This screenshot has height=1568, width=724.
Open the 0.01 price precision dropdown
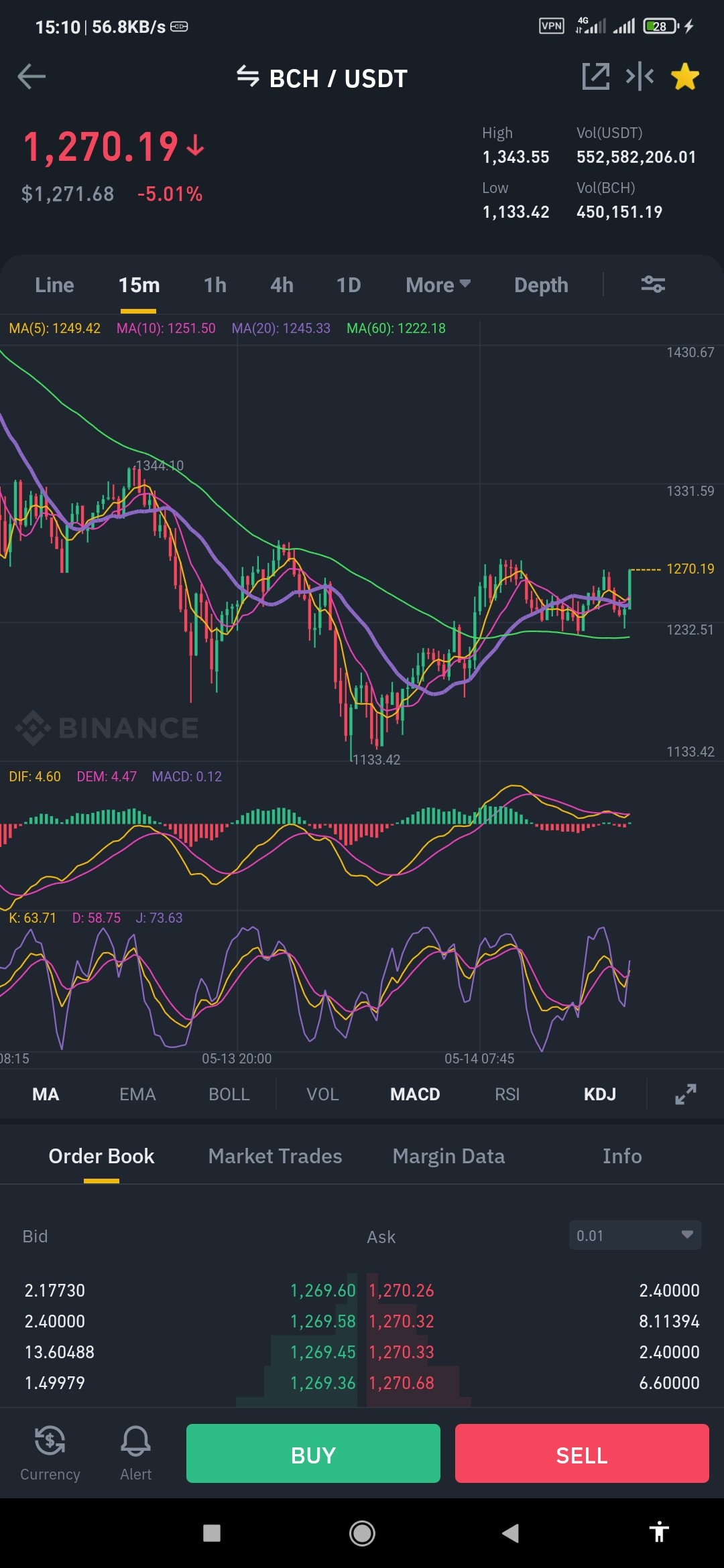pos(635,1235)
